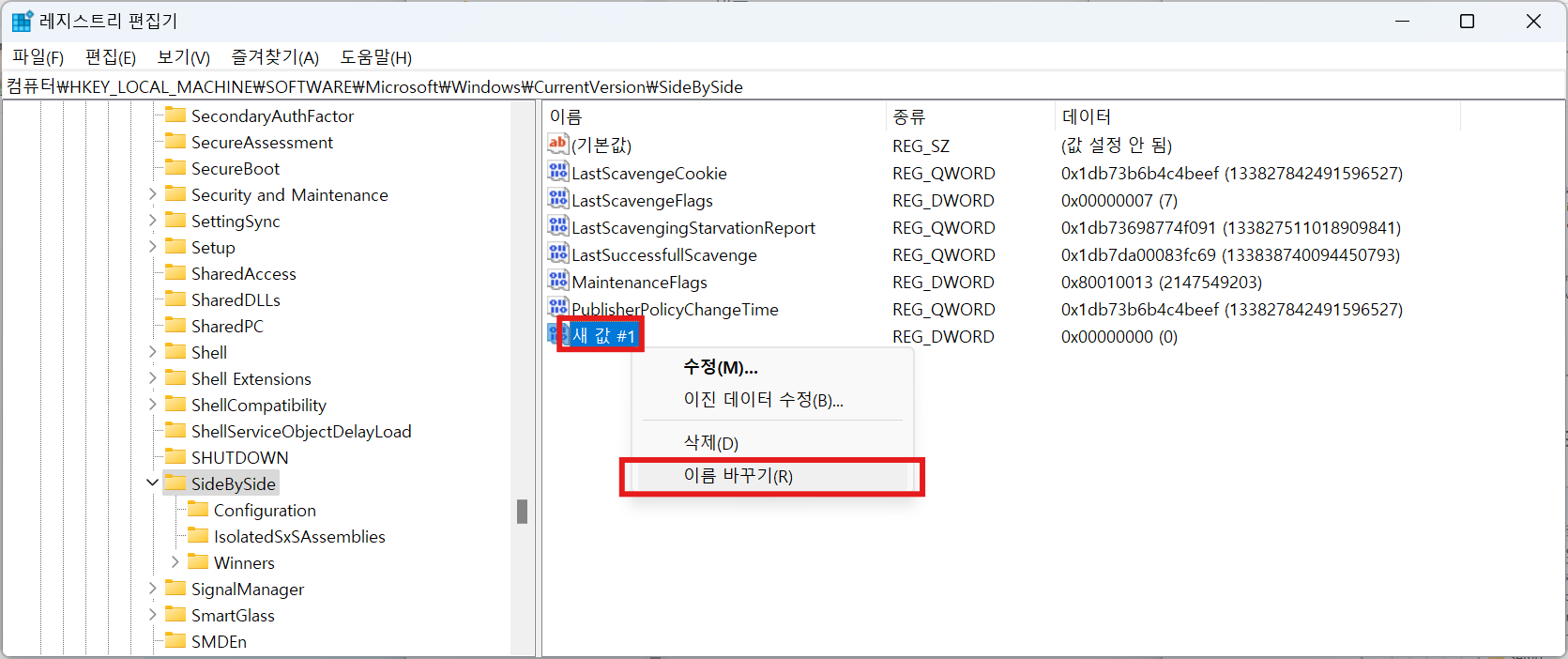
Task: Click the SecureAssessment folder icon
Action: [175, 142]
